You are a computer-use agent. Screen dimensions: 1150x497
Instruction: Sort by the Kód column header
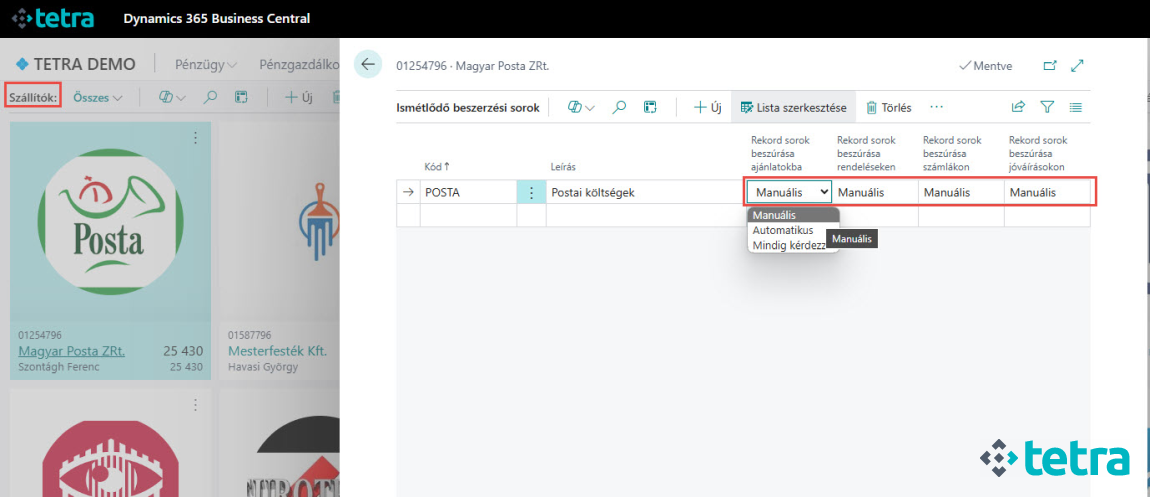point(438,166)
